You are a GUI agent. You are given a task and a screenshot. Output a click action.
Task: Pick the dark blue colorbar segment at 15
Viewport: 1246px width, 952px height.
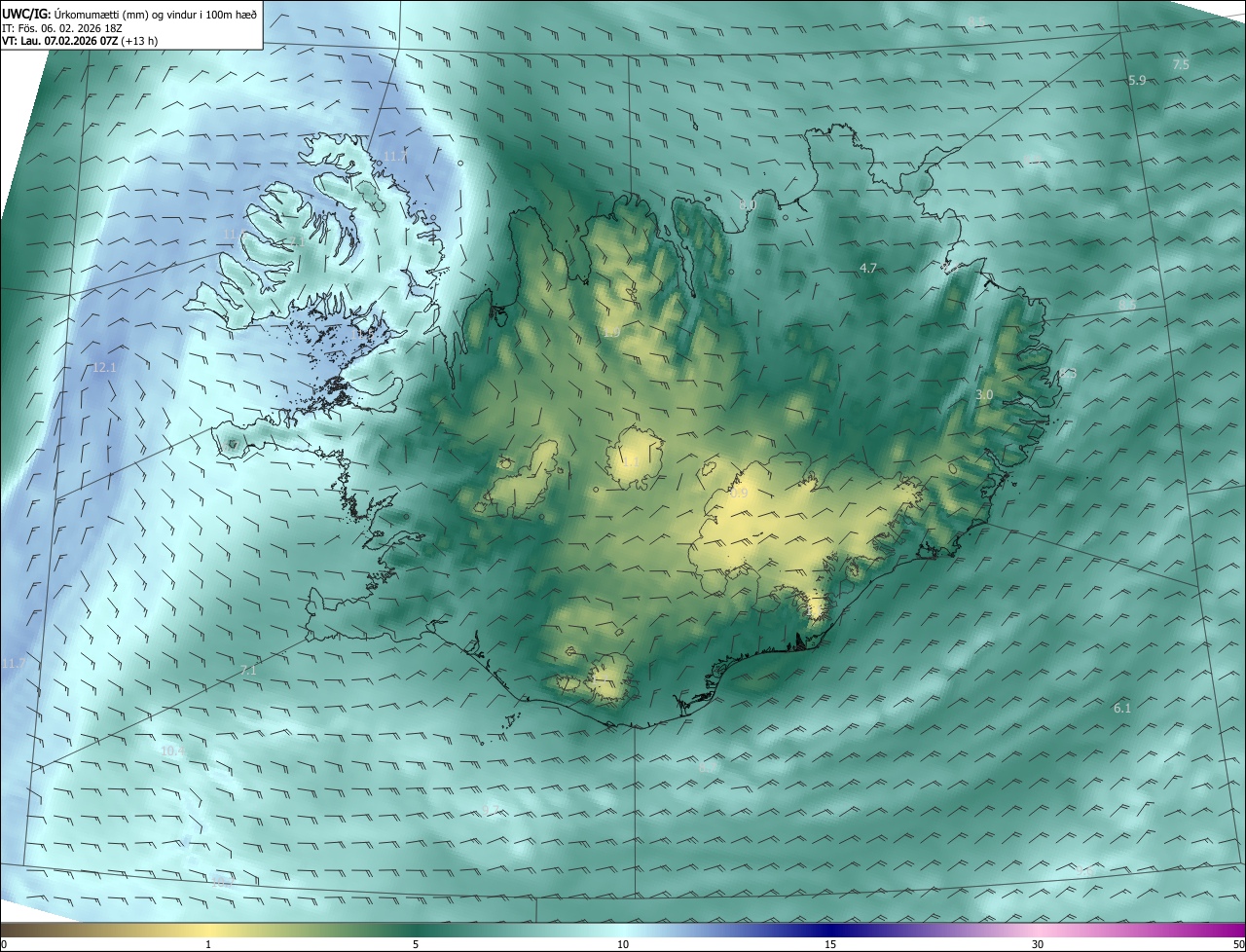(x=830, y=931)
